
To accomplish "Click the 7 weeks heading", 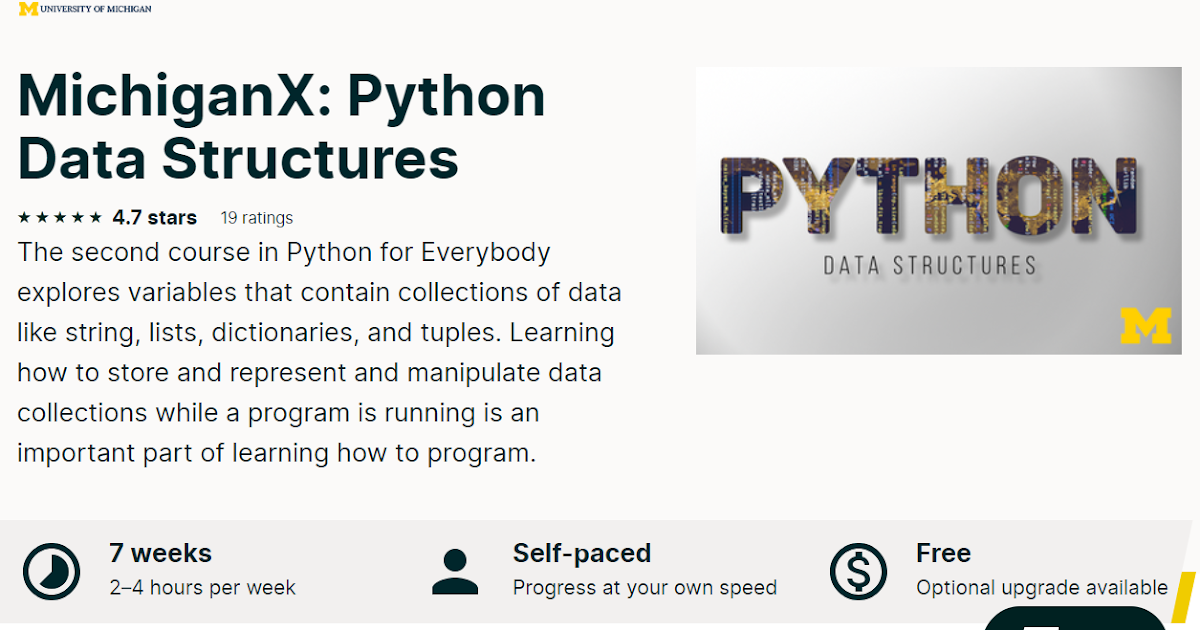I will click(x=160, y=553).
